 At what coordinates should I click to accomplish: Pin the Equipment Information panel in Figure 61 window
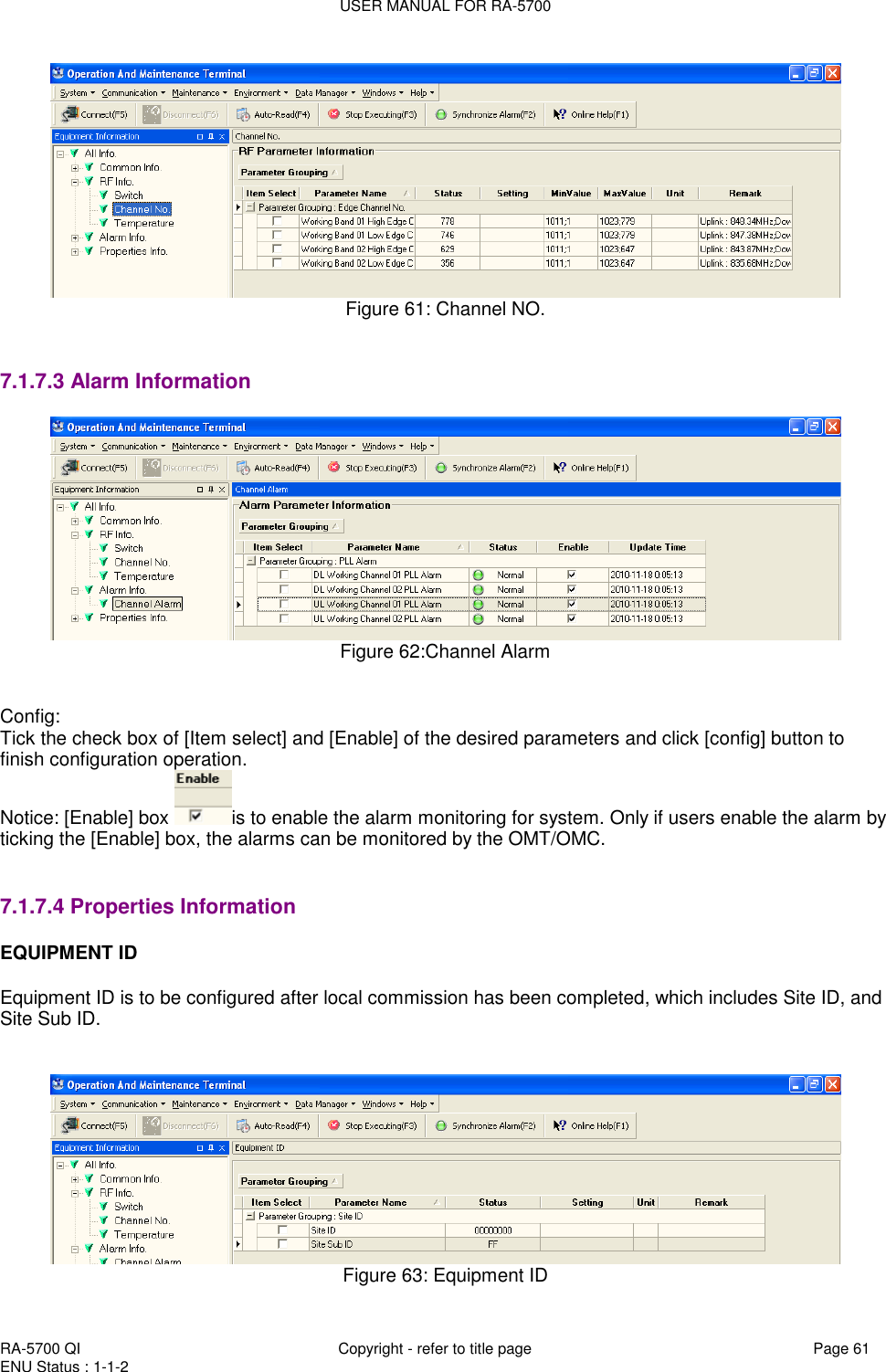(x=211, y=136)
